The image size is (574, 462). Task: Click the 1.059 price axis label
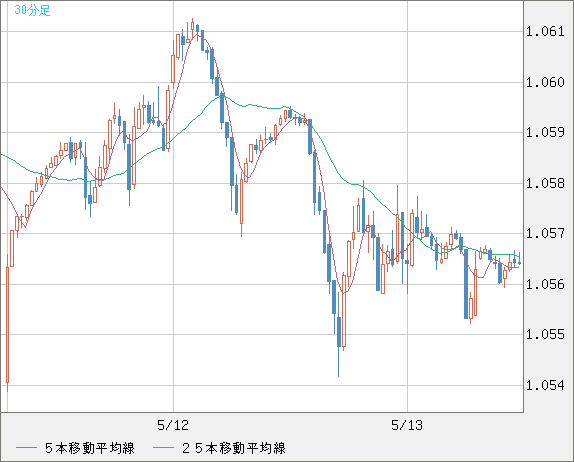click(x=545, y=132)
